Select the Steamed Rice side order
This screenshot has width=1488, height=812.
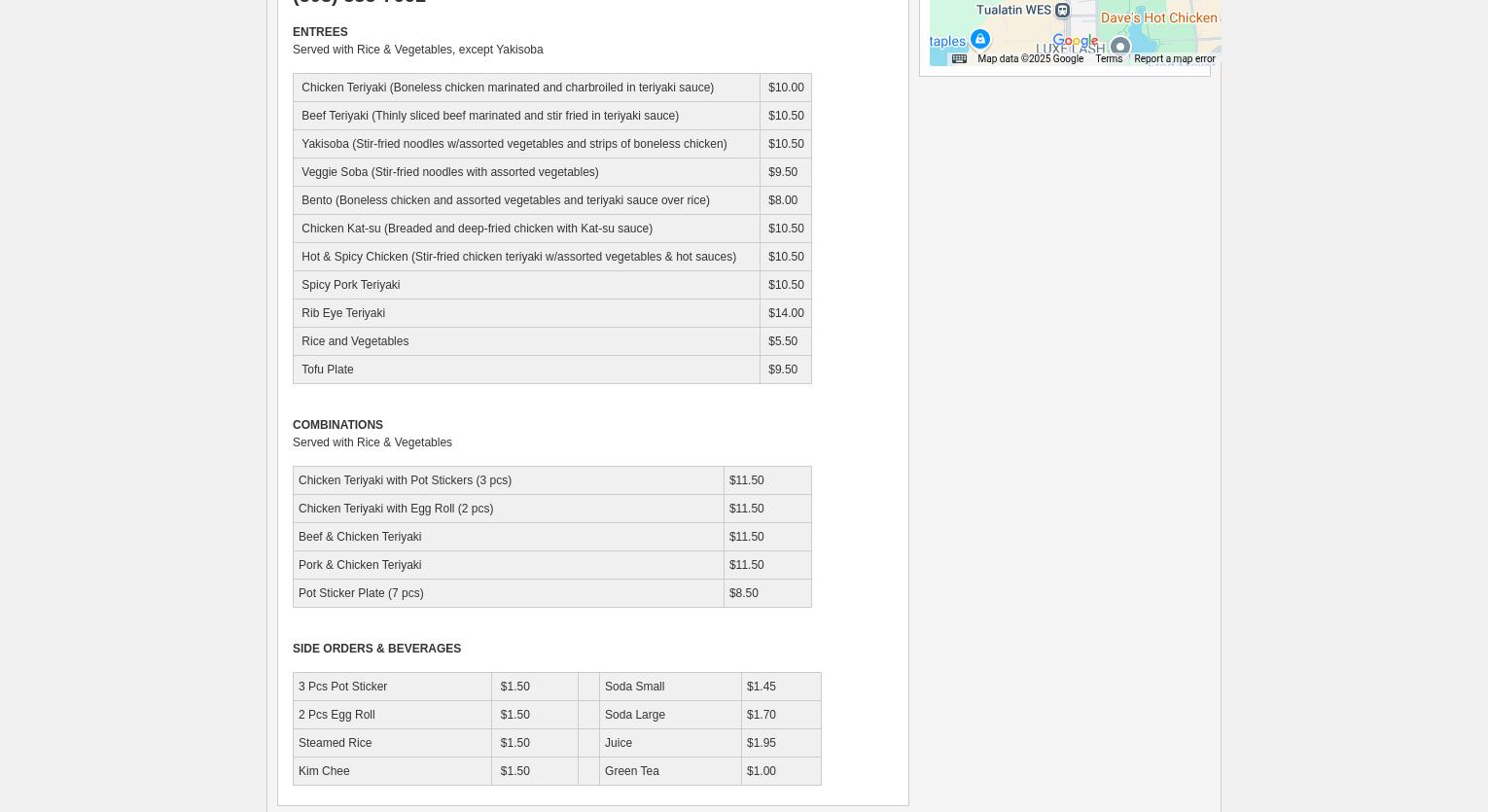335,743
